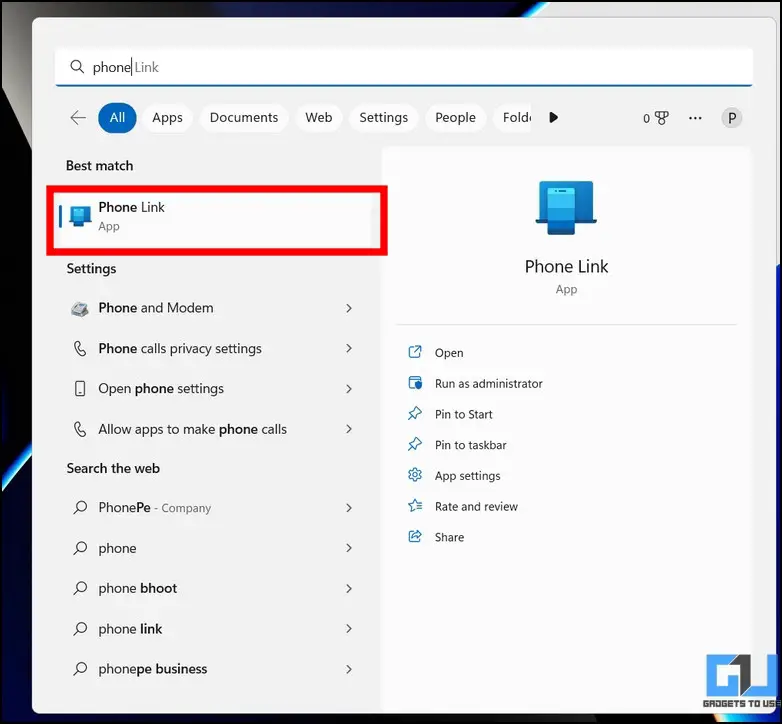Click the Phone Link title in details pane
The width and height of the screenshot is (782, 724).
point(566,267)
